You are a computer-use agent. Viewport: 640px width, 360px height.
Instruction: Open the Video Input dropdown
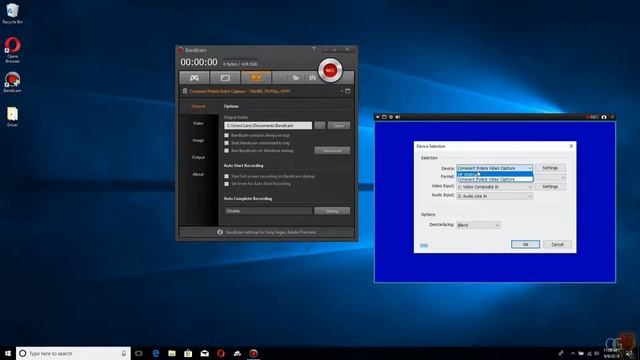[494, 187]
